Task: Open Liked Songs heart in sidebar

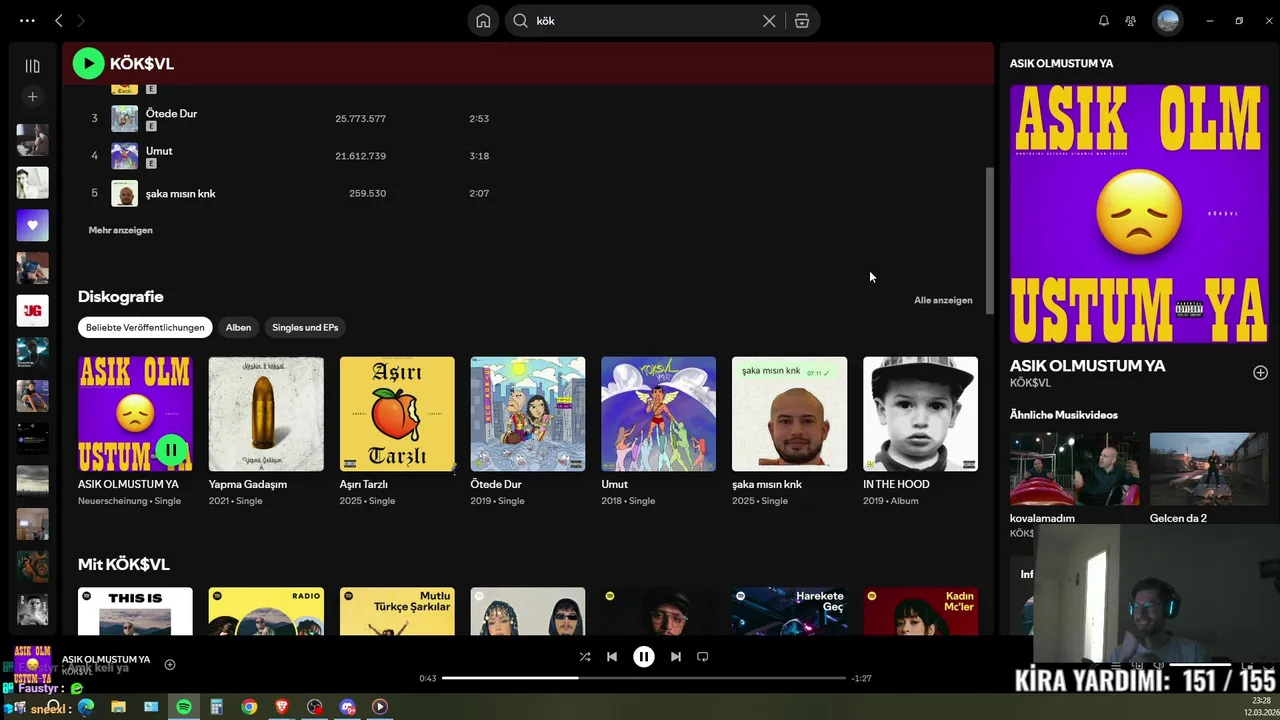Action: pyautogui.click(x=32, y=225)
